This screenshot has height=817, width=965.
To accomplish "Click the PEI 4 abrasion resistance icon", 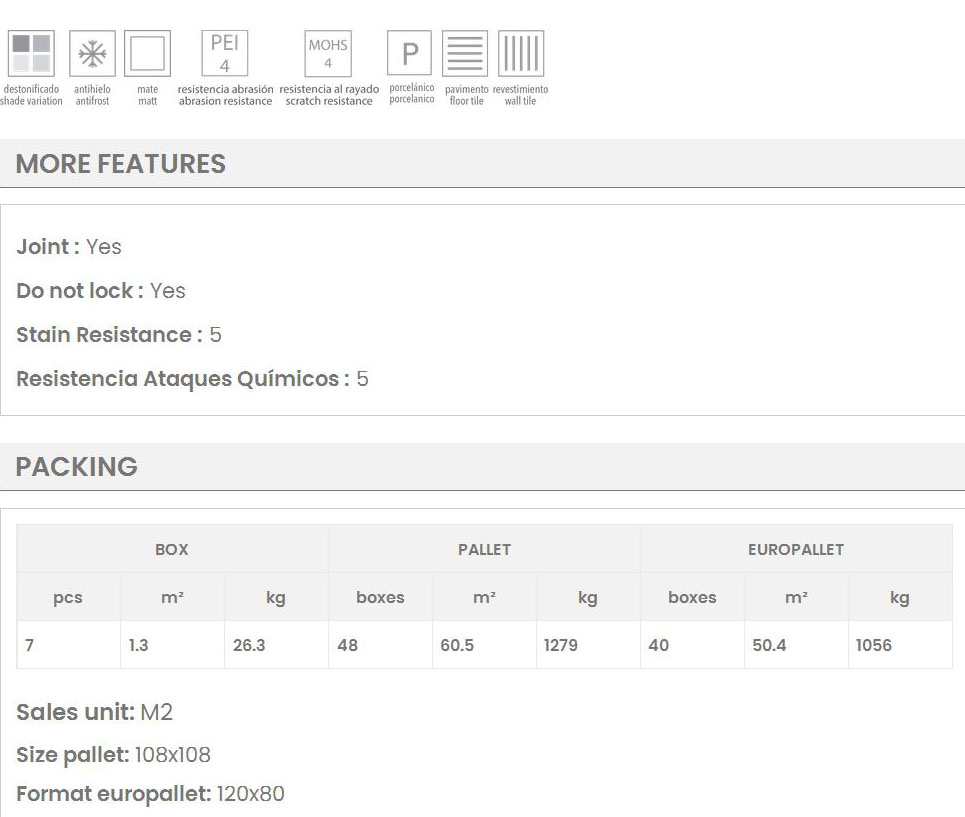I will [x=225, y=54].
